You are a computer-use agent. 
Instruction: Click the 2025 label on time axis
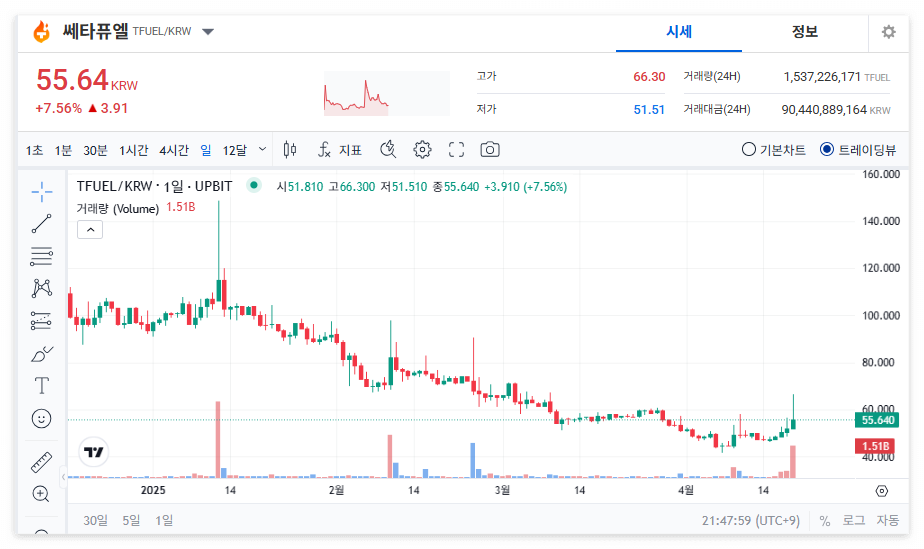click(153, 490)
